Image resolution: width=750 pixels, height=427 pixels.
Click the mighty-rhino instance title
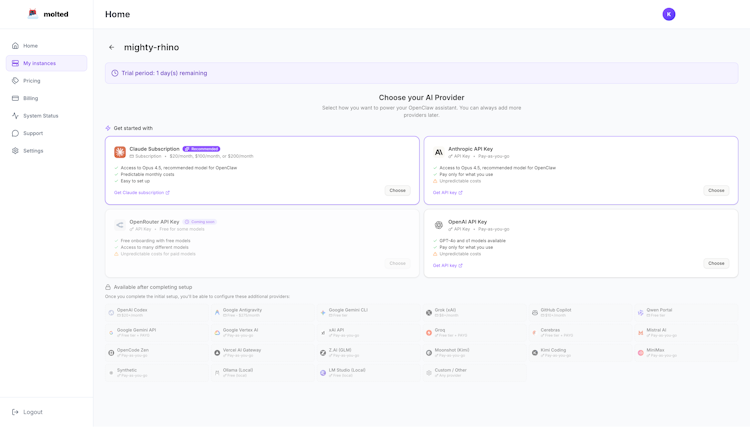coord(152,47)
